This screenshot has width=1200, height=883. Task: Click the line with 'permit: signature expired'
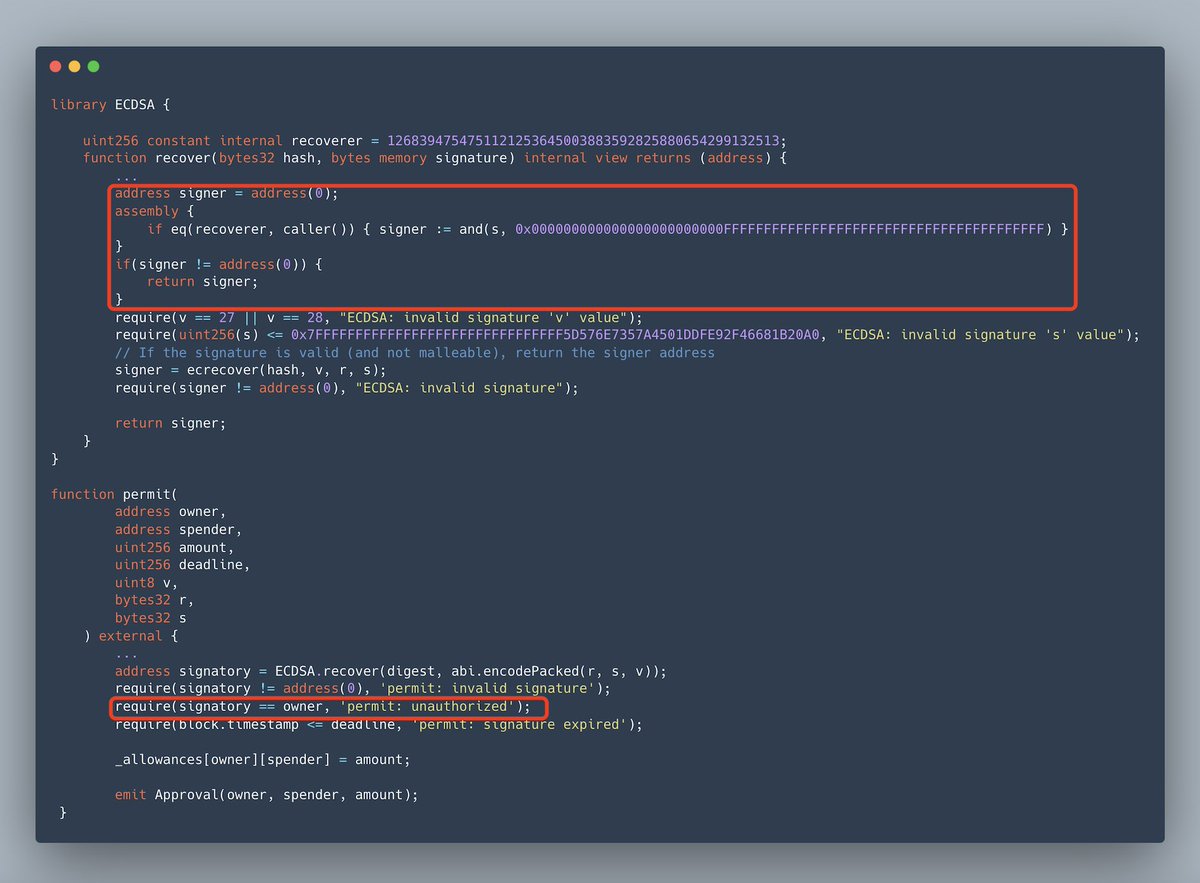click(x=378, y=724)
